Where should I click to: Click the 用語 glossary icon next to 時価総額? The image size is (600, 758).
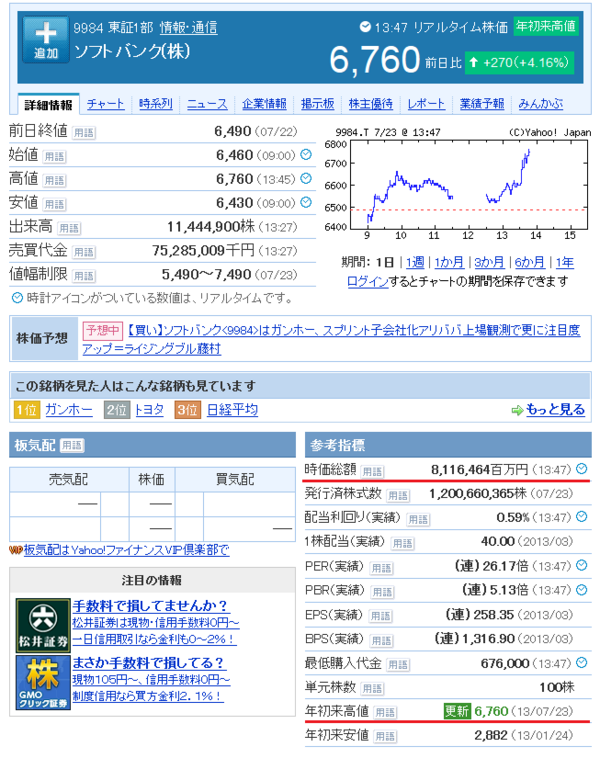[x=372, y=471]
